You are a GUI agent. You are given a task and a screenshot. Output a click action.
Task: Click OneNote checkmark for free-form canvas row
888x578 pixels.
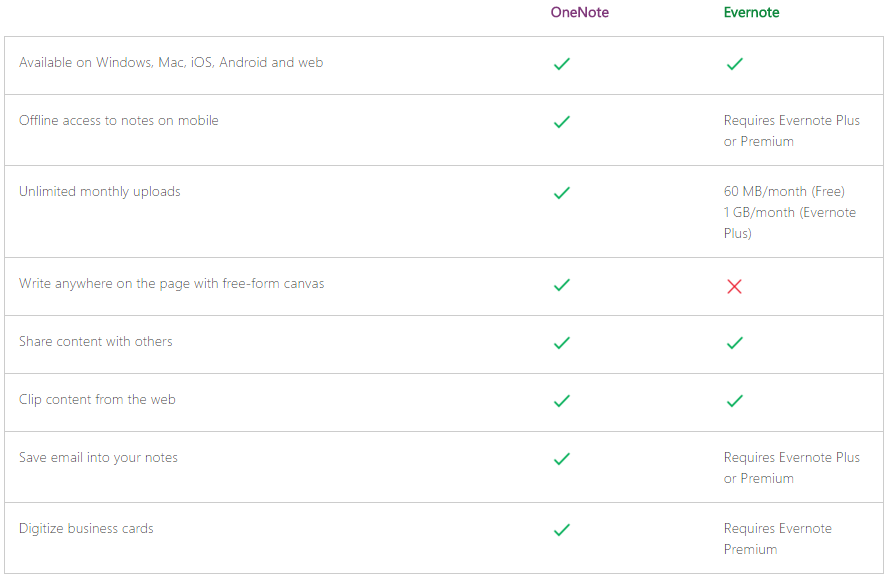click(x=562, y=285)
